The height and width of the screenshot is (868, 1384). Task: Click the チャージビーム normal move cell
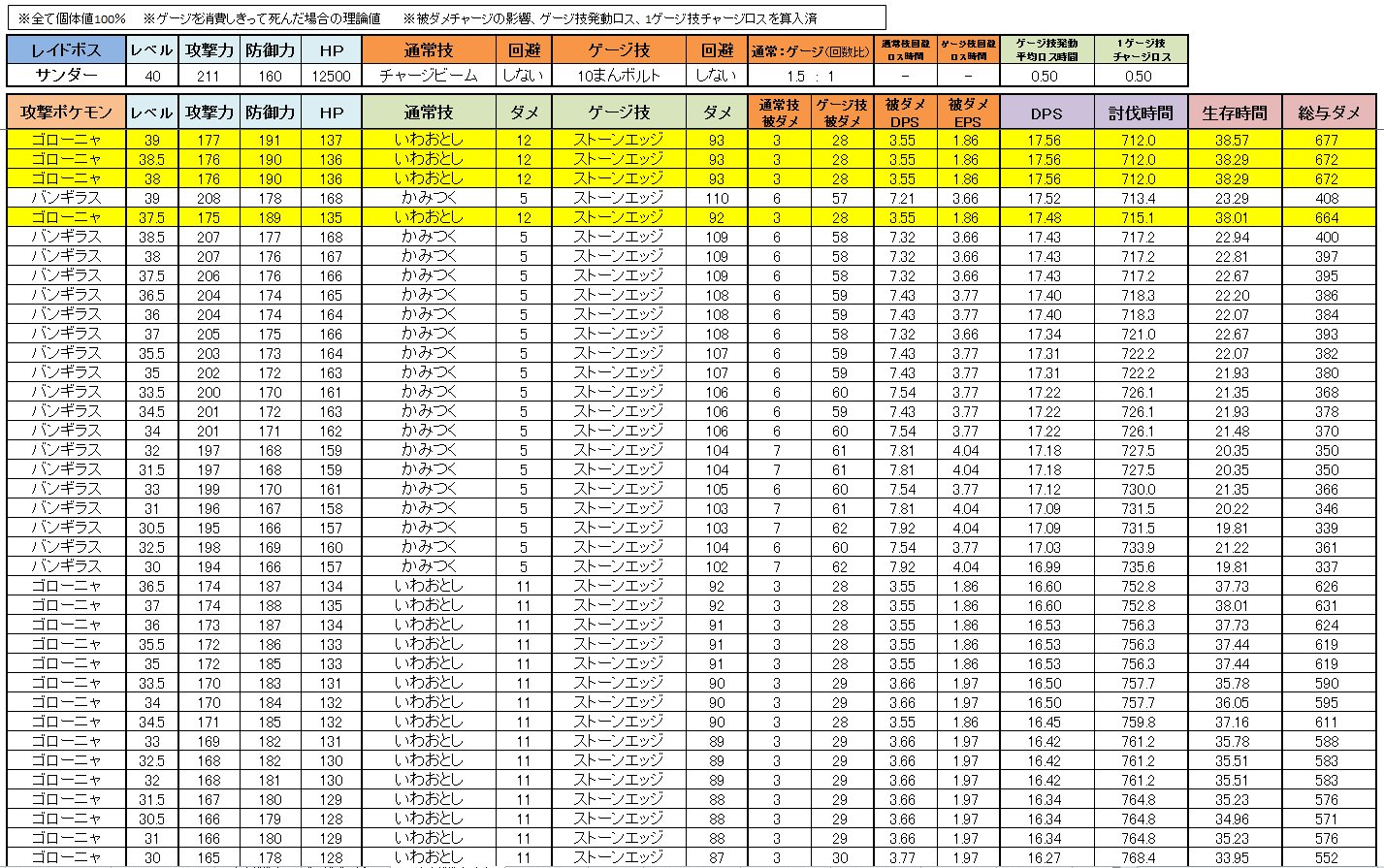pos(429,76)
